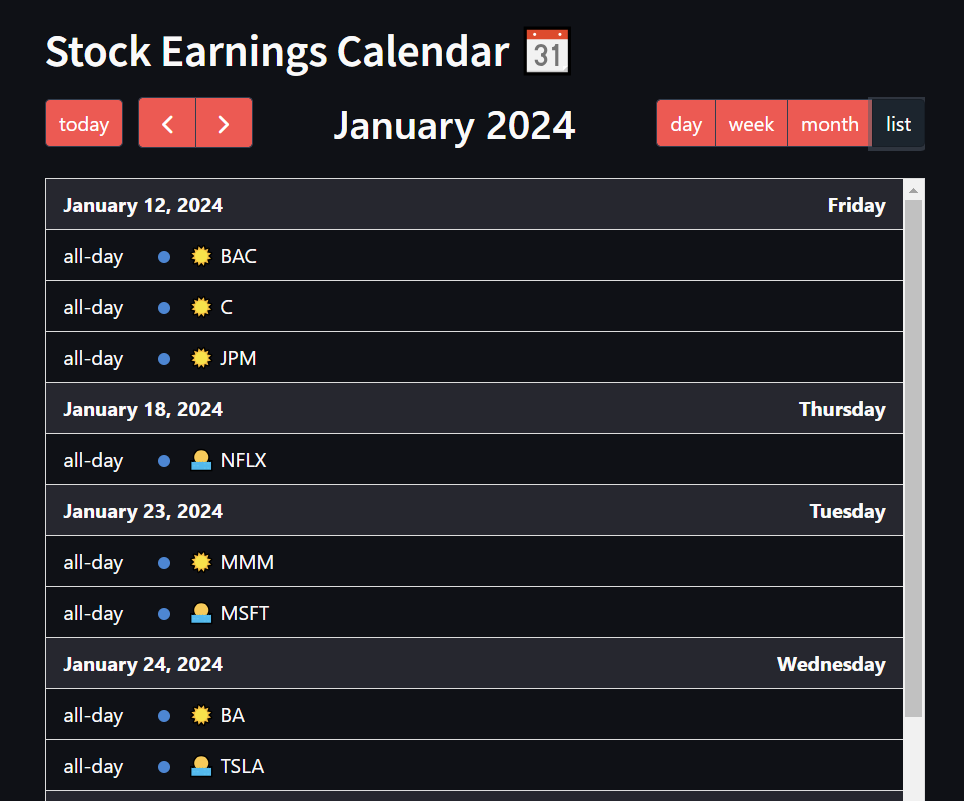This screenshot has width=964, height=801.
Task: Click the blue dot in the TSLA row
Action: pos(164,767)
